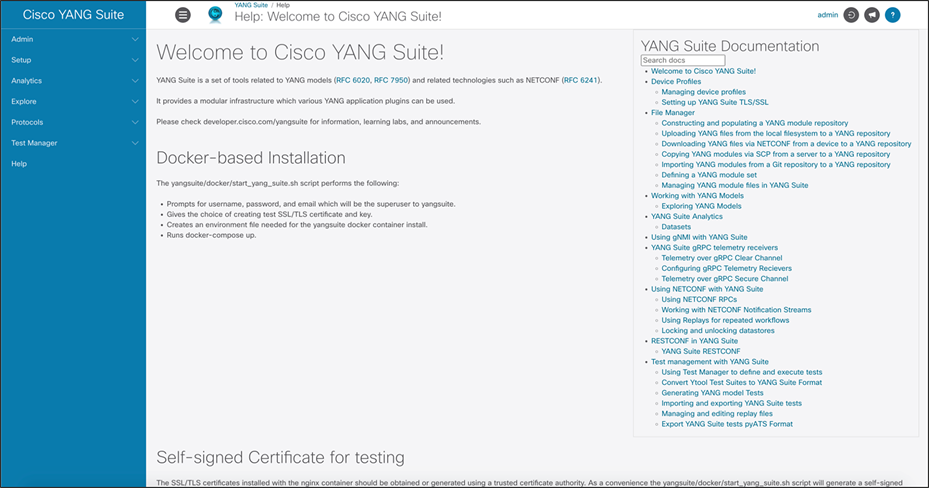The image size is (929, 488).
Task: Open YANG Suite RESTCONF sub-link
Action: click(x=701, y=351)
